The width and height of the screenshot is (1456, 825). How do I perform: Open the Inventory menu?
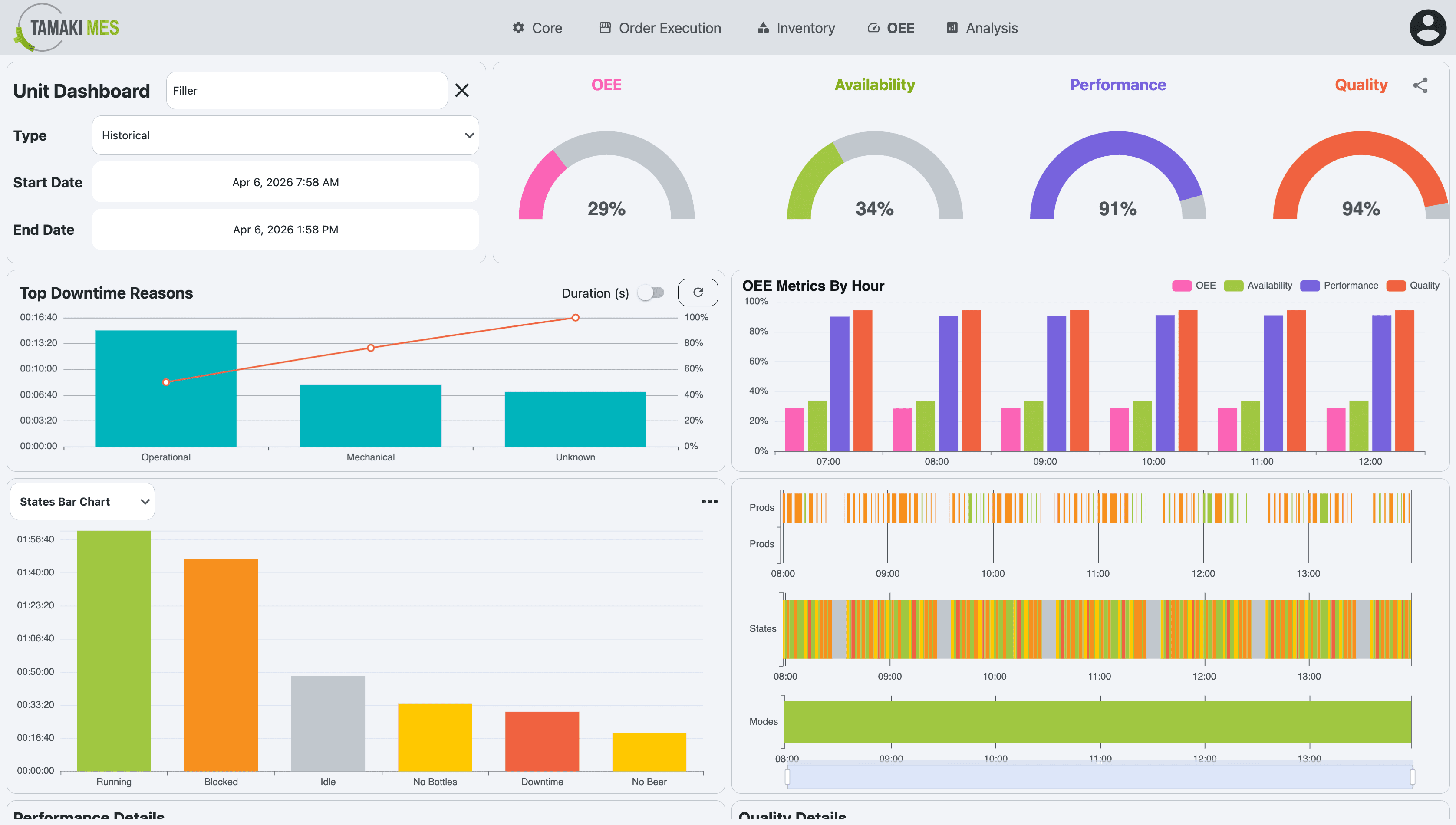point(796,28)
